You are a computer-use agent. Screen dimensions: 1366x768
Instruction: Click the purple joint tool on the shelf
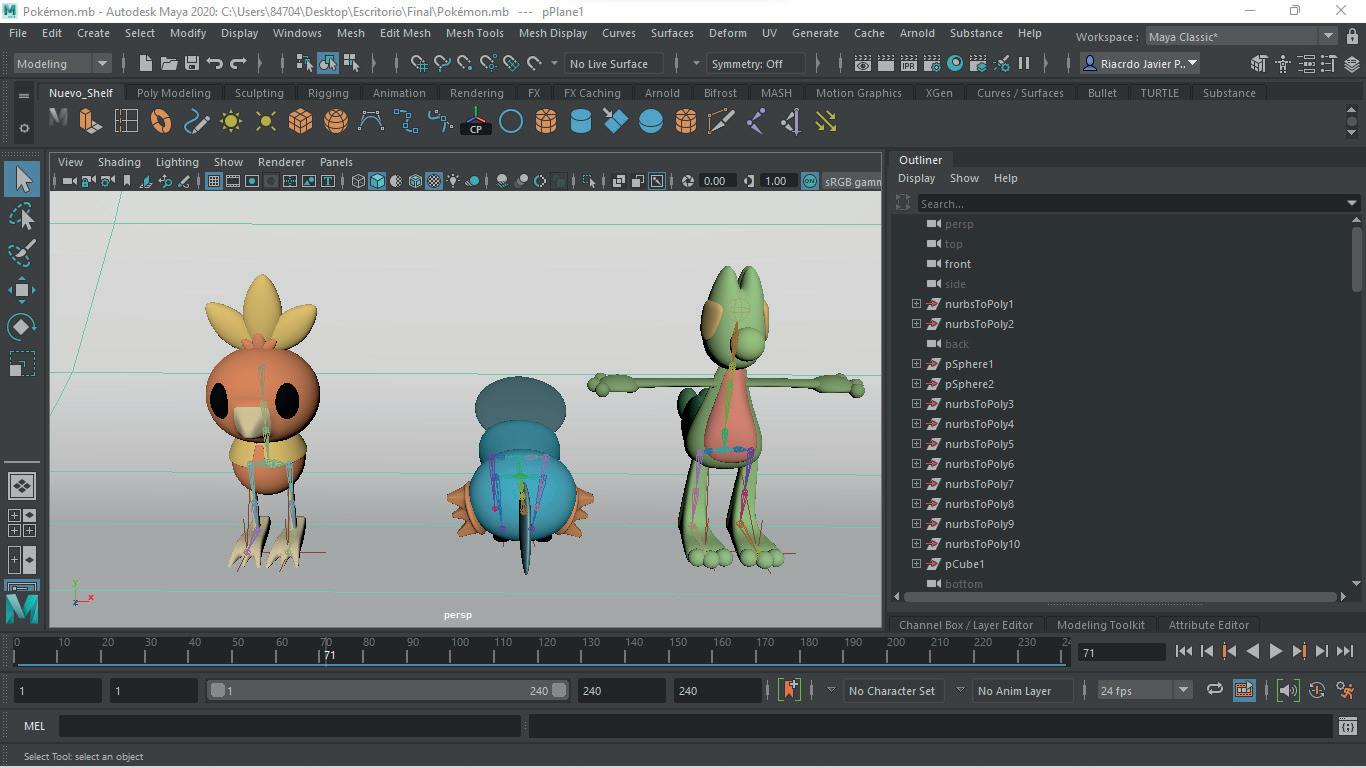point(756,122)
